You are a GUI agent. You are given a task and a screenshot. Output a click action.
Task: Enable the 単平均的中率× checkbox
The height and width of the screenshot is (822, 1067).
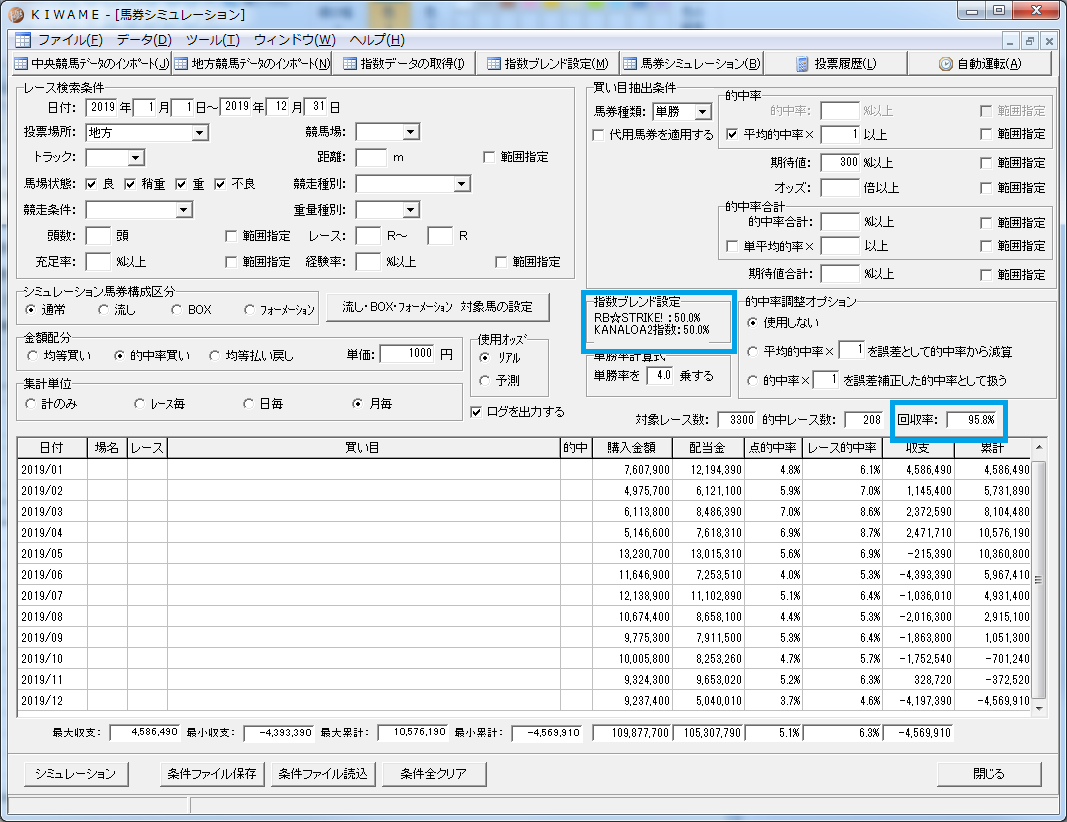732,246
